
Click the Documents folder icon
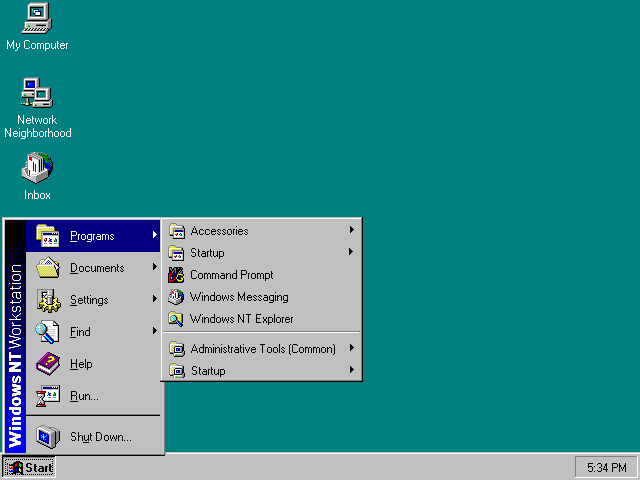tap(48, 268)
